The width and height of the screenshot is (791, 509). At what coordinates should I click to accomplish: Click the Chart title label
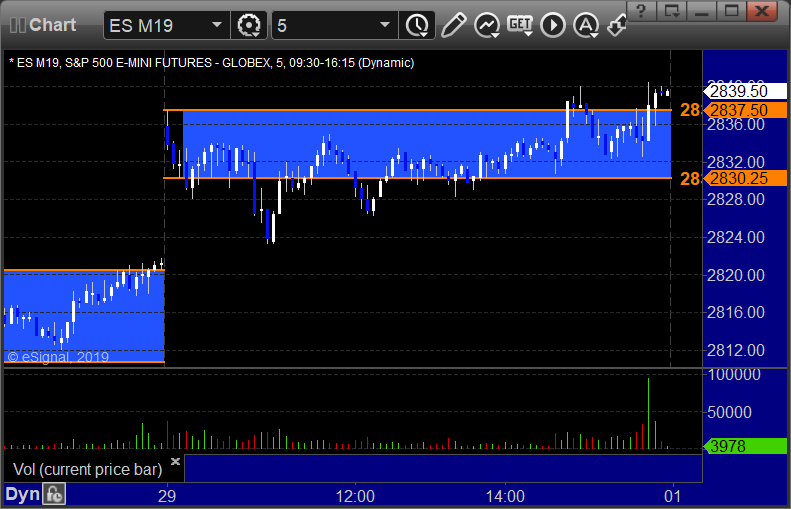tap(52, 25)
